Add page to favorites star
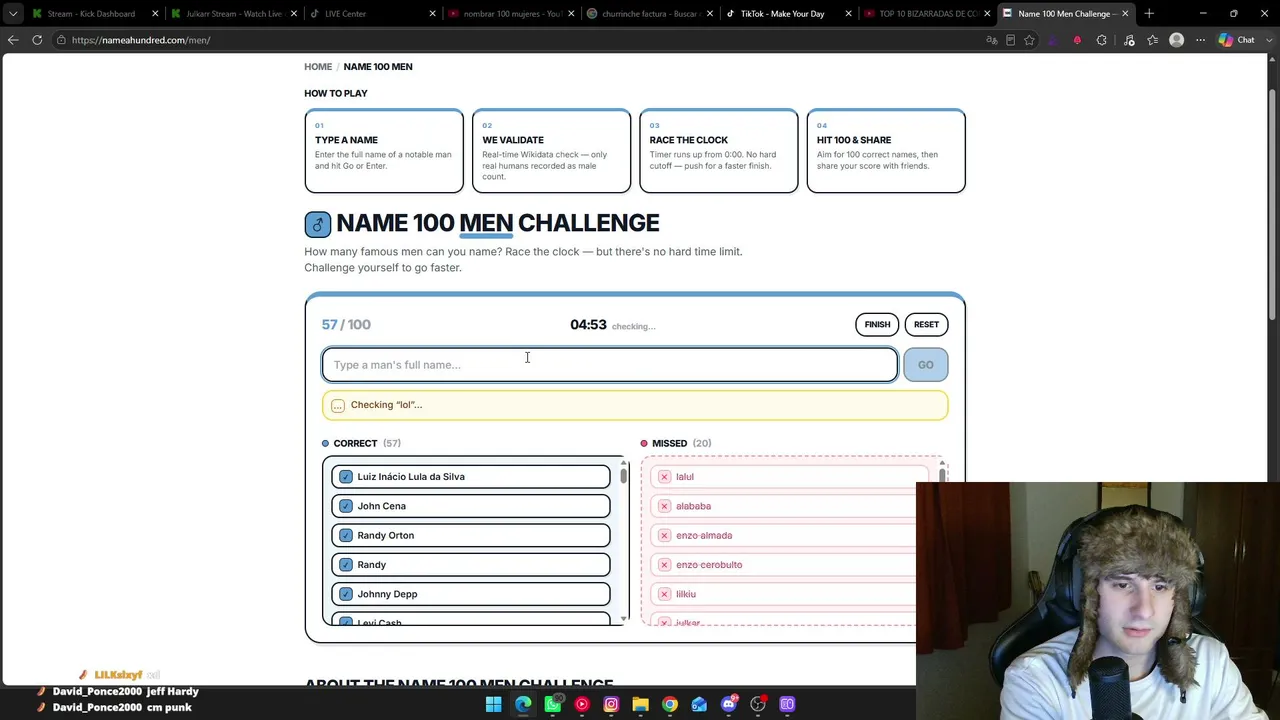This screenshot has height=720, width=1280. click(1029, 40)
